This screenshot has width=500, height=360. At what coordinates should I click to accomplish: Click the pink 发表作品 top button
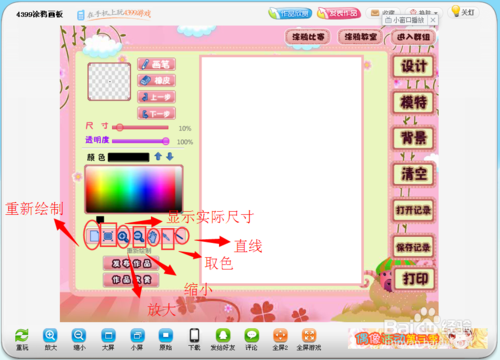click(339, 13)
